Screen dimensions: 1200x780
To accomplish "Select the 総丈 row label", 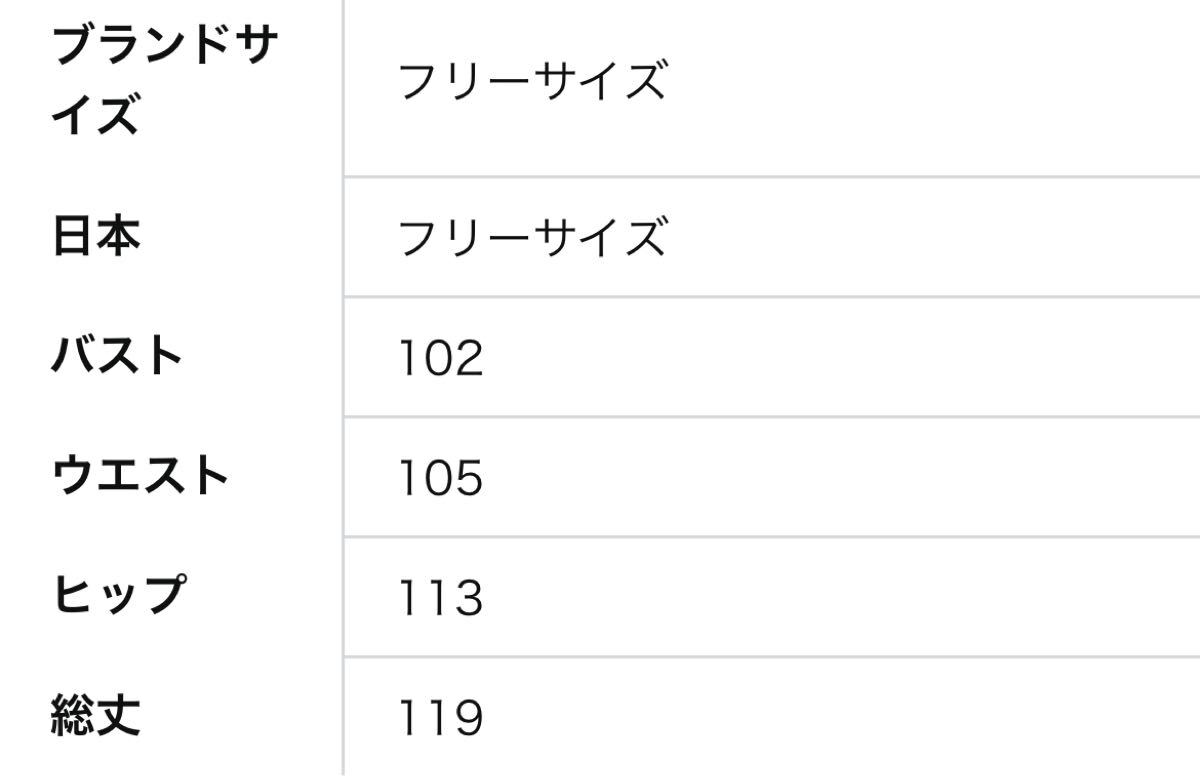I will click(96, 717).
